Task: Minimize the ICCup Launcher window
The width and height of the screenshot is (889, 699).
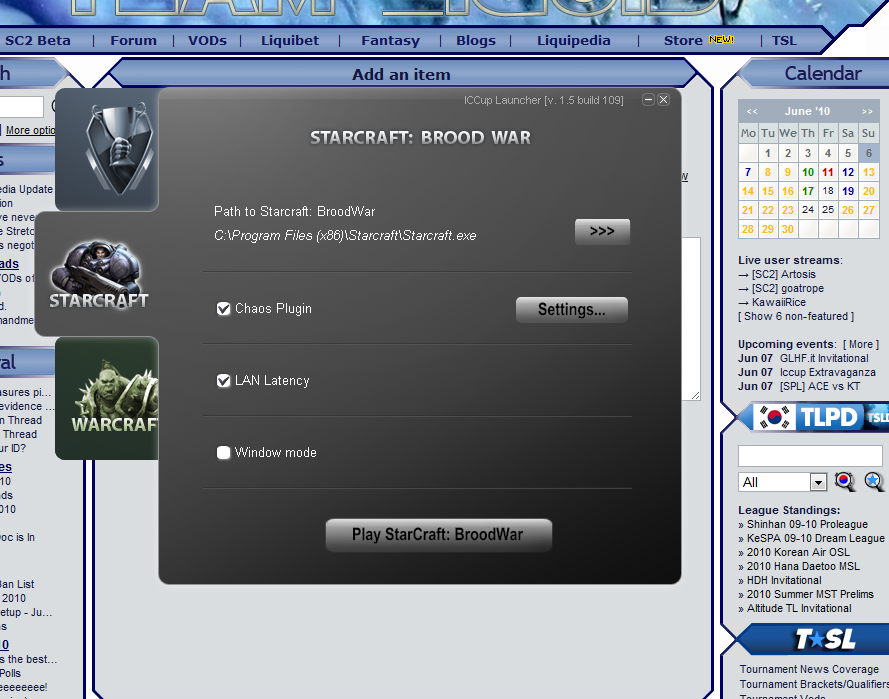Action: tap(648, 100)
